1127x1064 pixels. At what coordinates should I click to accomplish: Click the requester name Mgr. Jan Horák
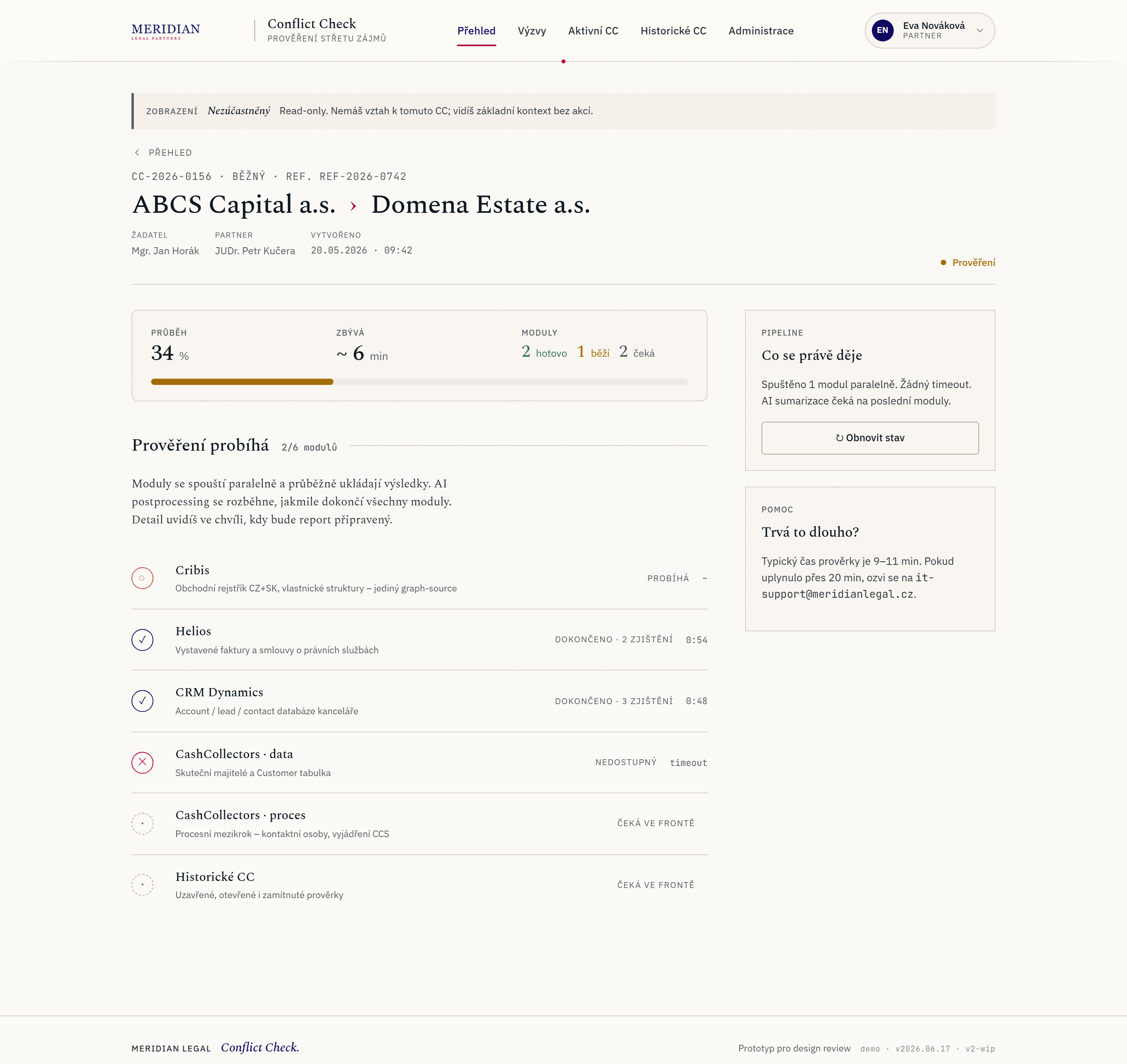[x=165, y=251]
